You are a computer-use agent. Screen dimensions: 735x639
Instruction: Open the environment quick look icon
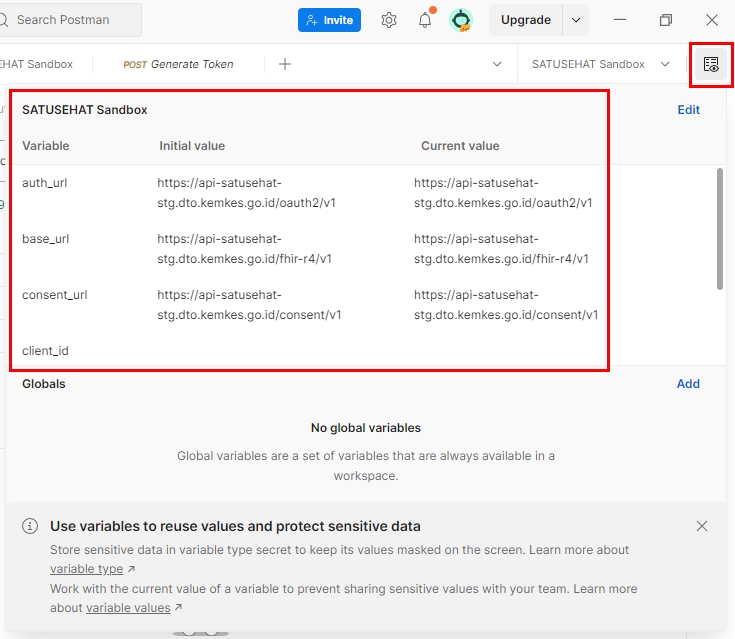click(x=711, y=64)
